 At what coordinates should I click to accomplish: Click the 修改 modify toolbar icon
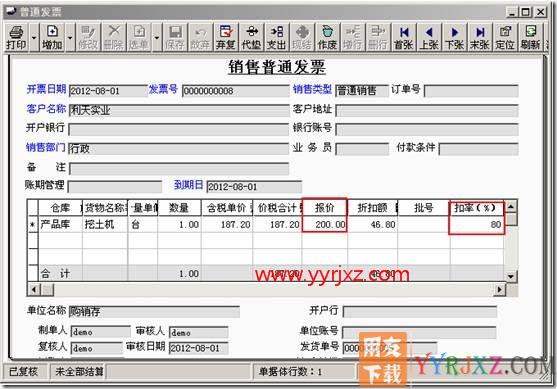88,38
